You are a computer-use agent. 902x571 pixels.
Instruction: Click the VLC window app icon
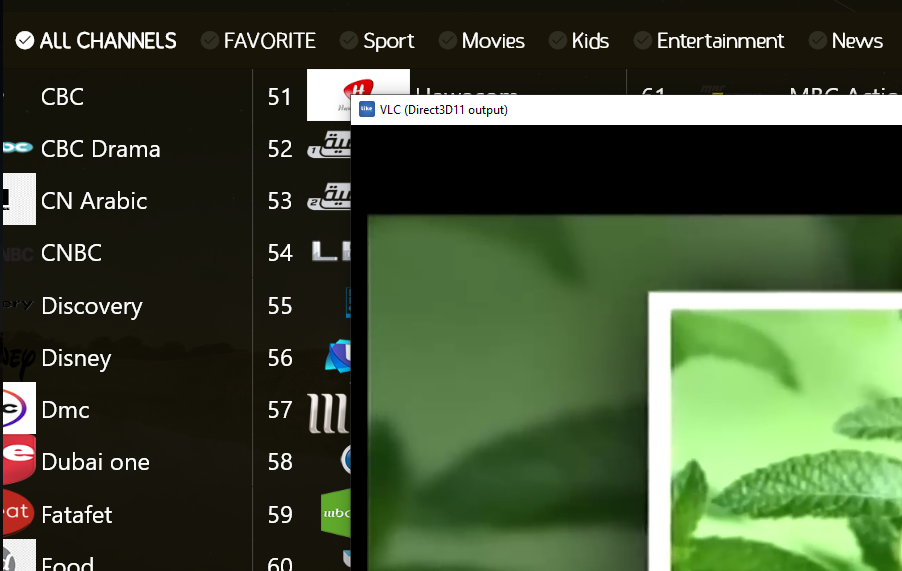366,109
